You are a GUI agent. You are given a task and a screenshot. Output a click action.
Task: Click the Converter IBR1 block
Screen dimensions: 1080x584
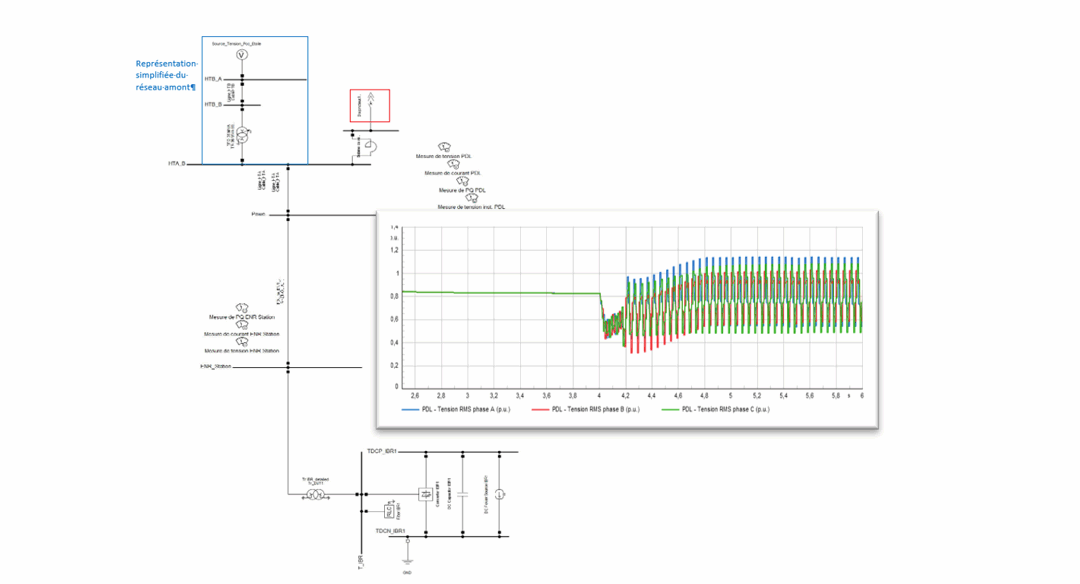pyautogui.click(x=425, y=493)
